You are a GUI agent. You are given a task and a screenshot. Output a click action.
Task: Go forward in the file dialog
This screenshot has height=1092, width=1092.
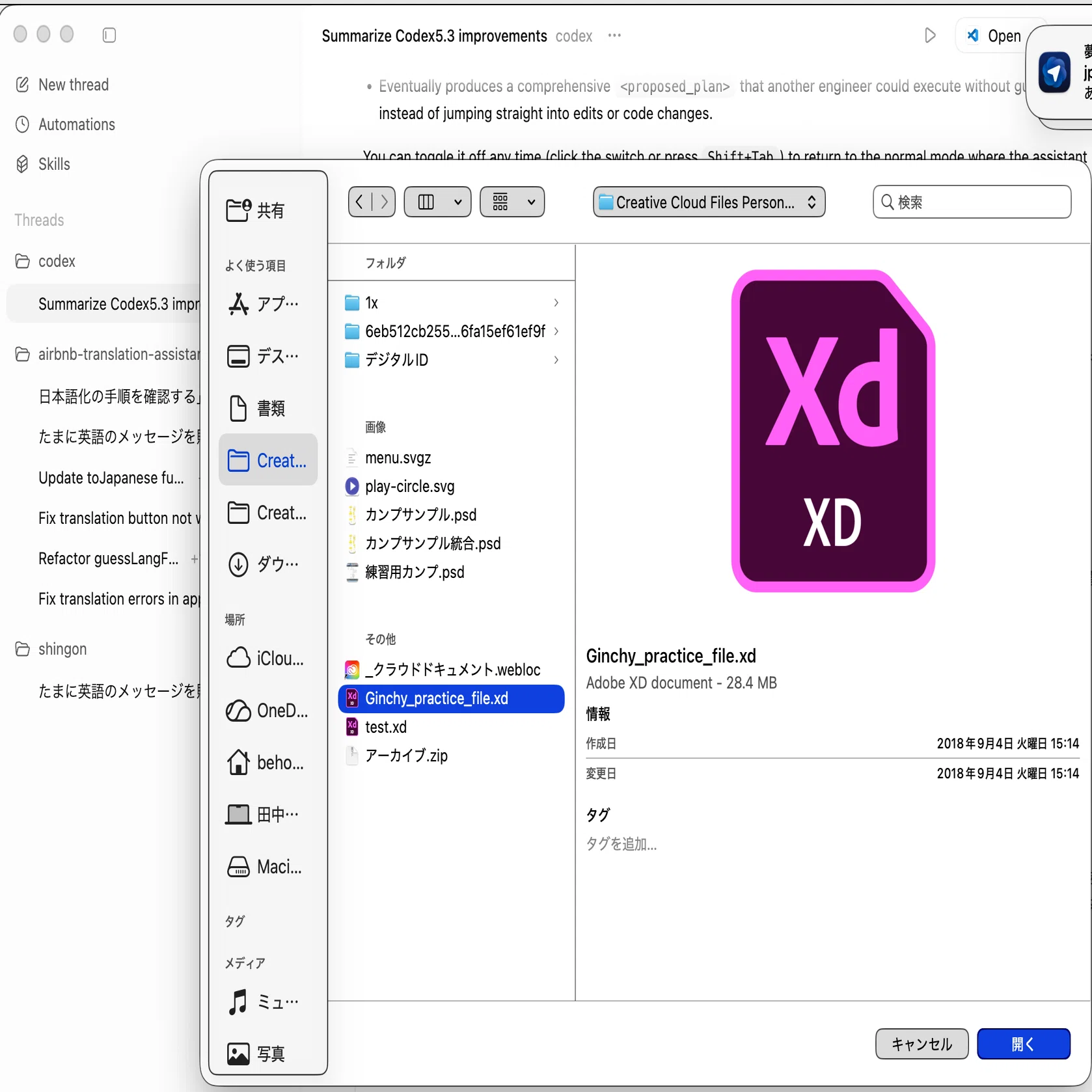pyautogui.click(x=384, y=202)
